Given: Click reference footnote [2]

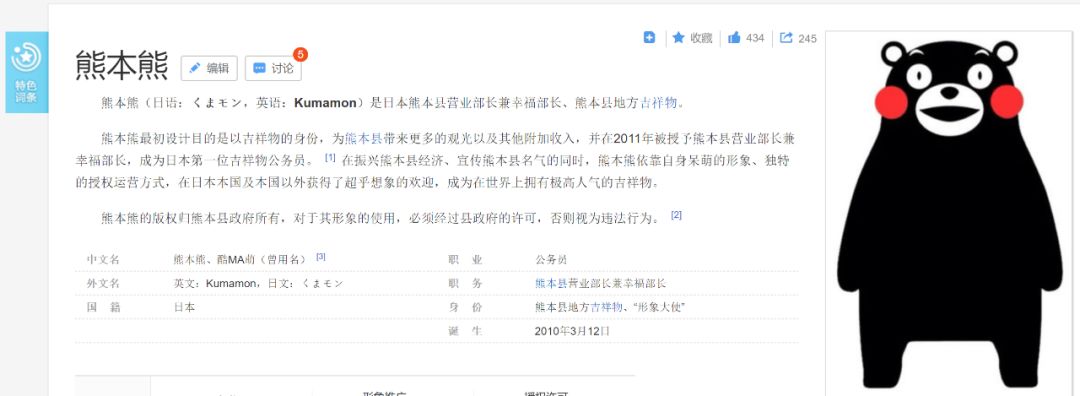Looking at the screenshot, I should [676, 215].
